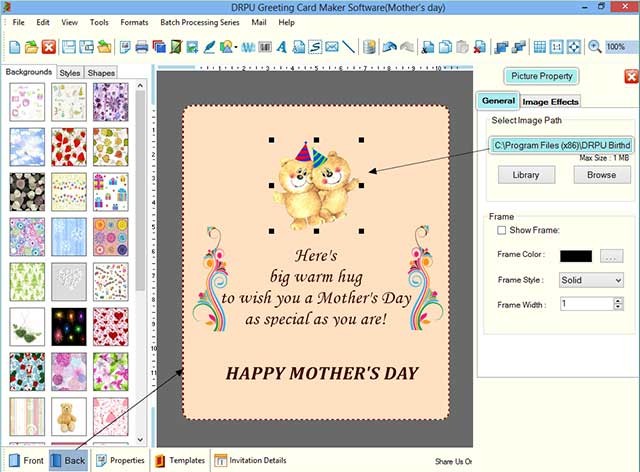Click the Frame Width stepper arrows
Screen dimensions: 640x472
[x=619, y=303]
